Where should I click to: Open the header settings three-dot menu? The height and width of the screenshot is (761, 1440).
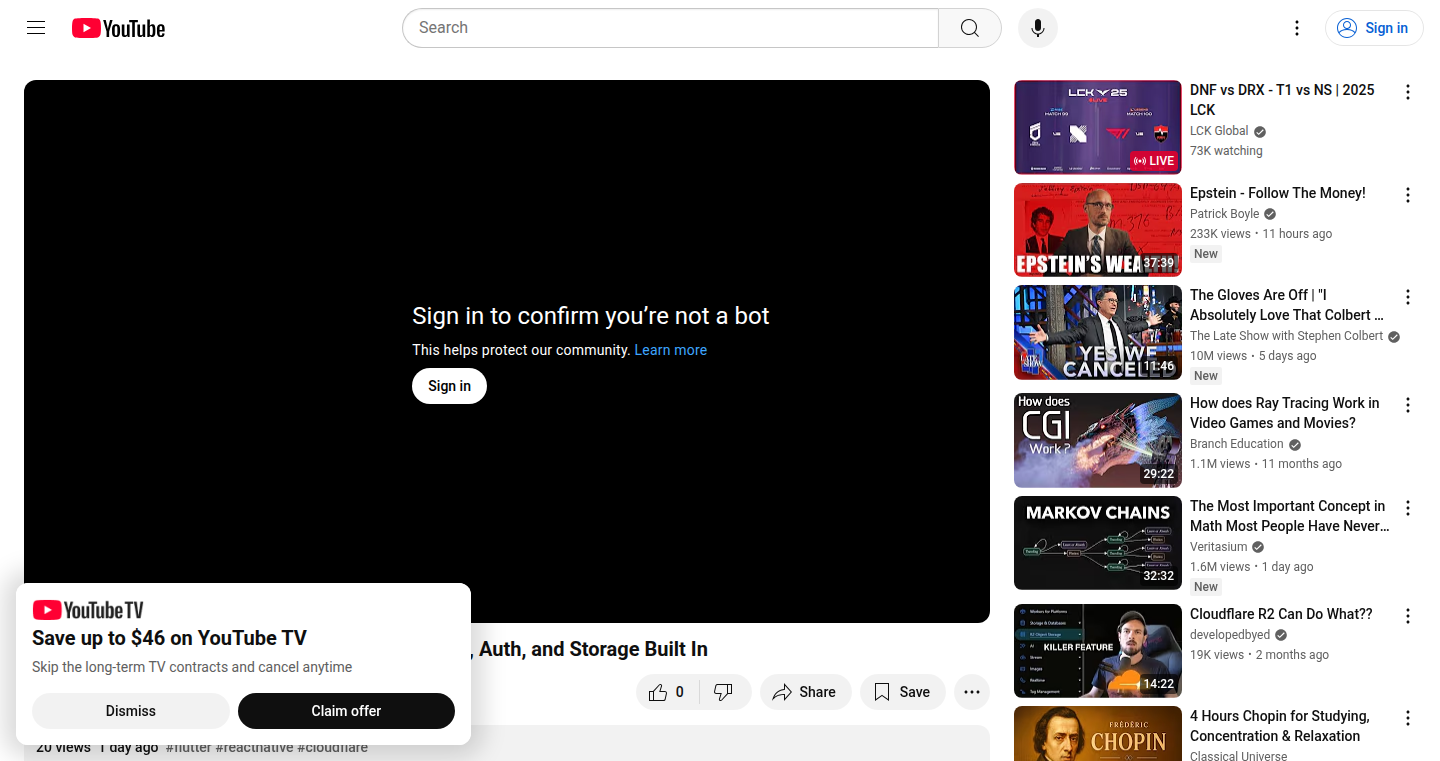1297,28
